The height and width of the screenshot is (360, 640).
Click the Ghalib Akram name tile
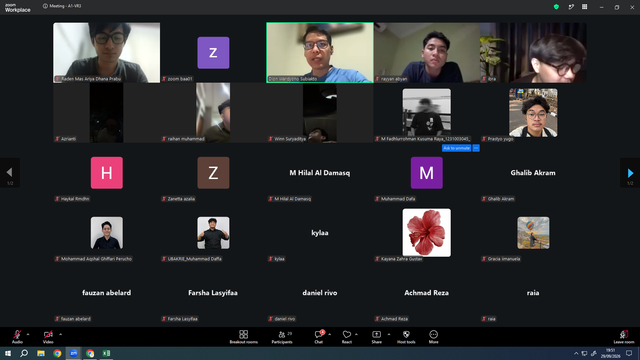click(533, 173)
